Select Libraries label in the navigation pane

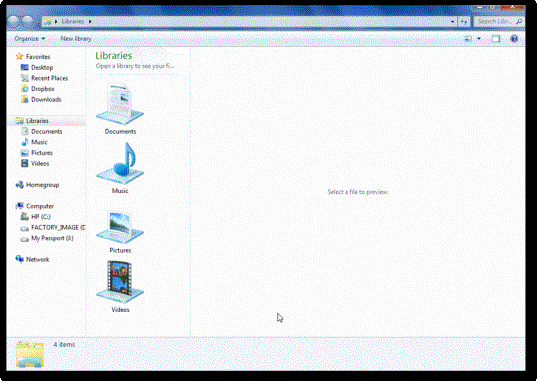point(37,121)
